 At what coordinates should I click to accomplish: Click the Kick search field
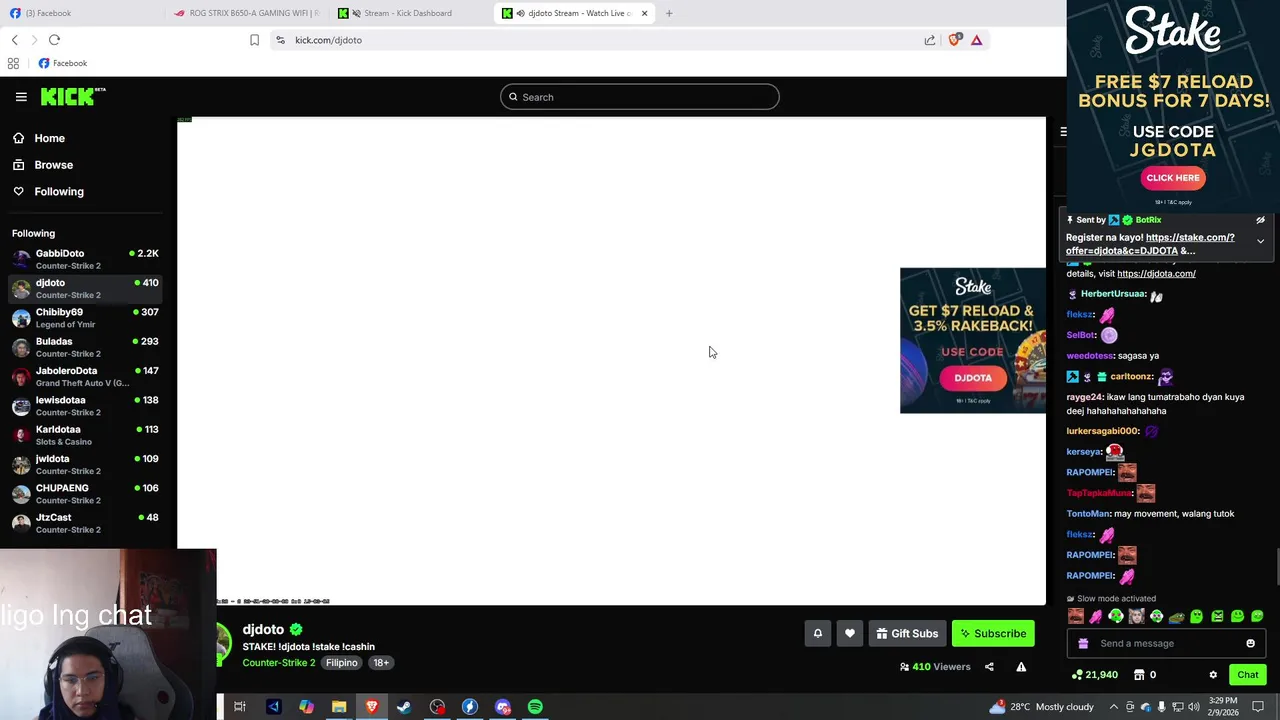[x=640, y=97]
